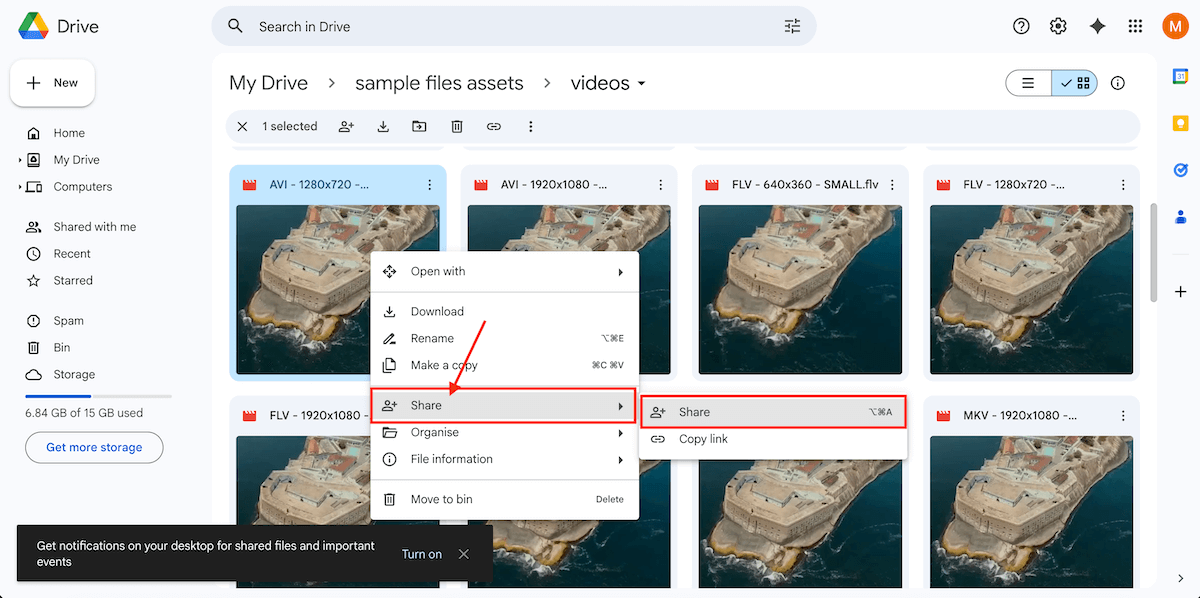Image resolution: width=1200 pixels, height=598 pixels.
Task: Click the search options filter icon
Action: pos(792,27)
